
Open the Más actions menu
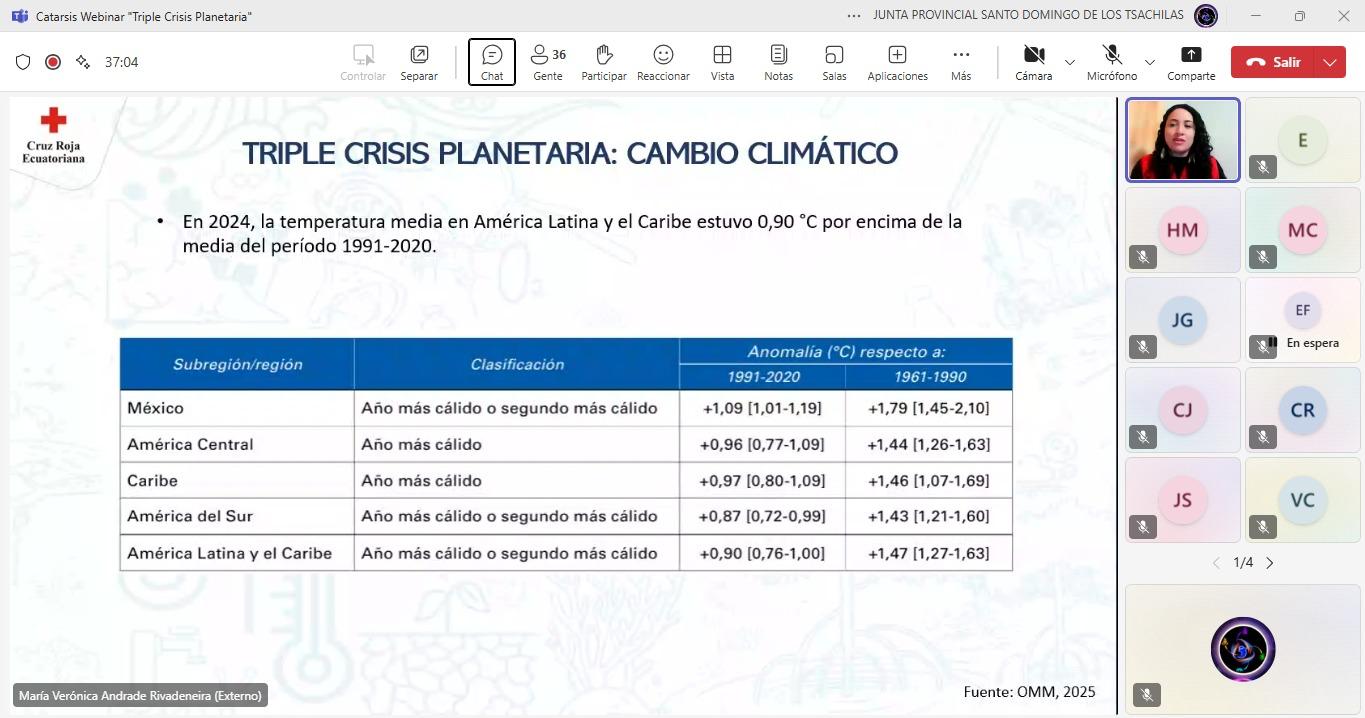pyautogui.click(x=961, y=62)
